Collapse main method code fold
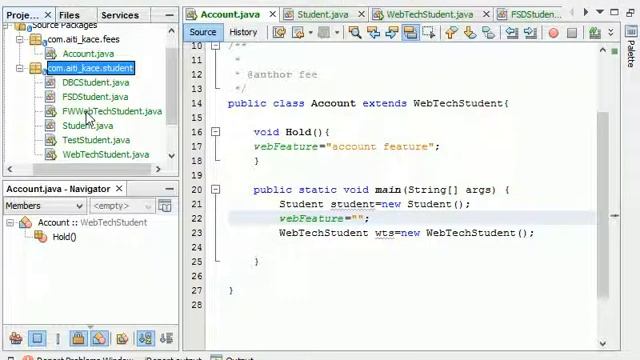The image size is (640, 360). click(x=215, y=189)
